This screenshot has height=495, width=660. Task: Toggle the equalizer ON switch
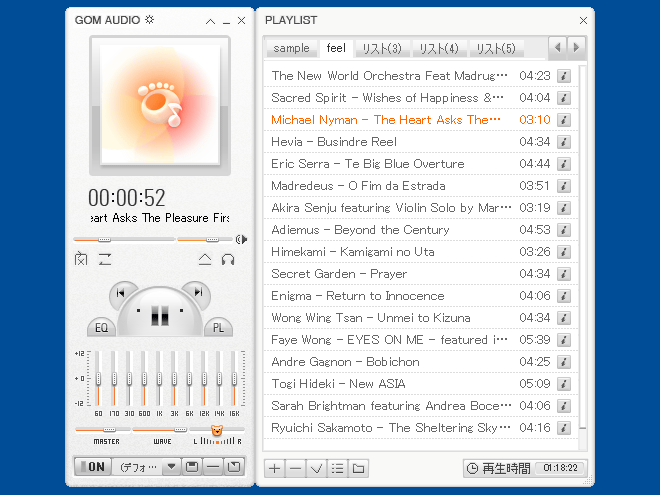pyautogui.click(x=93, y=466)
